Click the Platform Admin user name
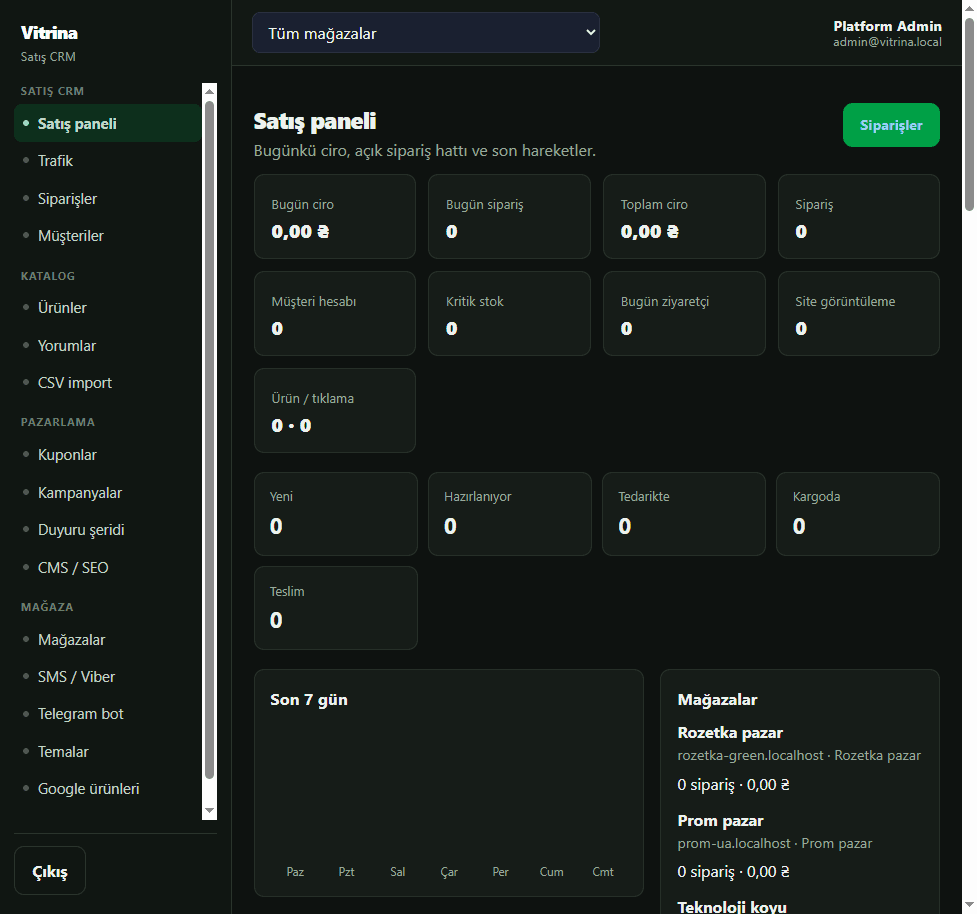Image resolution: width=977 pixels, height=914 pixels. point(887,26)
